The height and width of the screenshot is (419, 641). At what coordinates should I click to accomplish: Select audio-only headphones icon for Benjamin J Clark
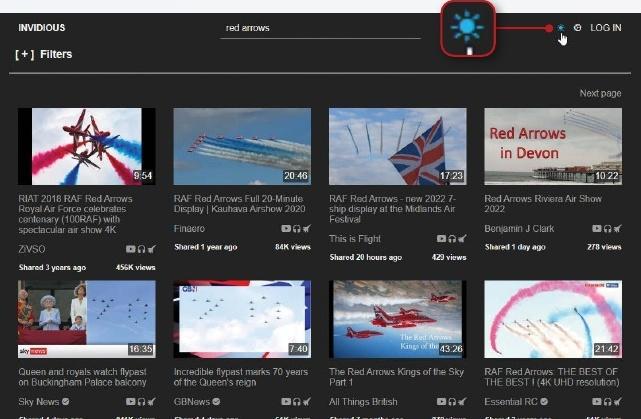point(608,229)
